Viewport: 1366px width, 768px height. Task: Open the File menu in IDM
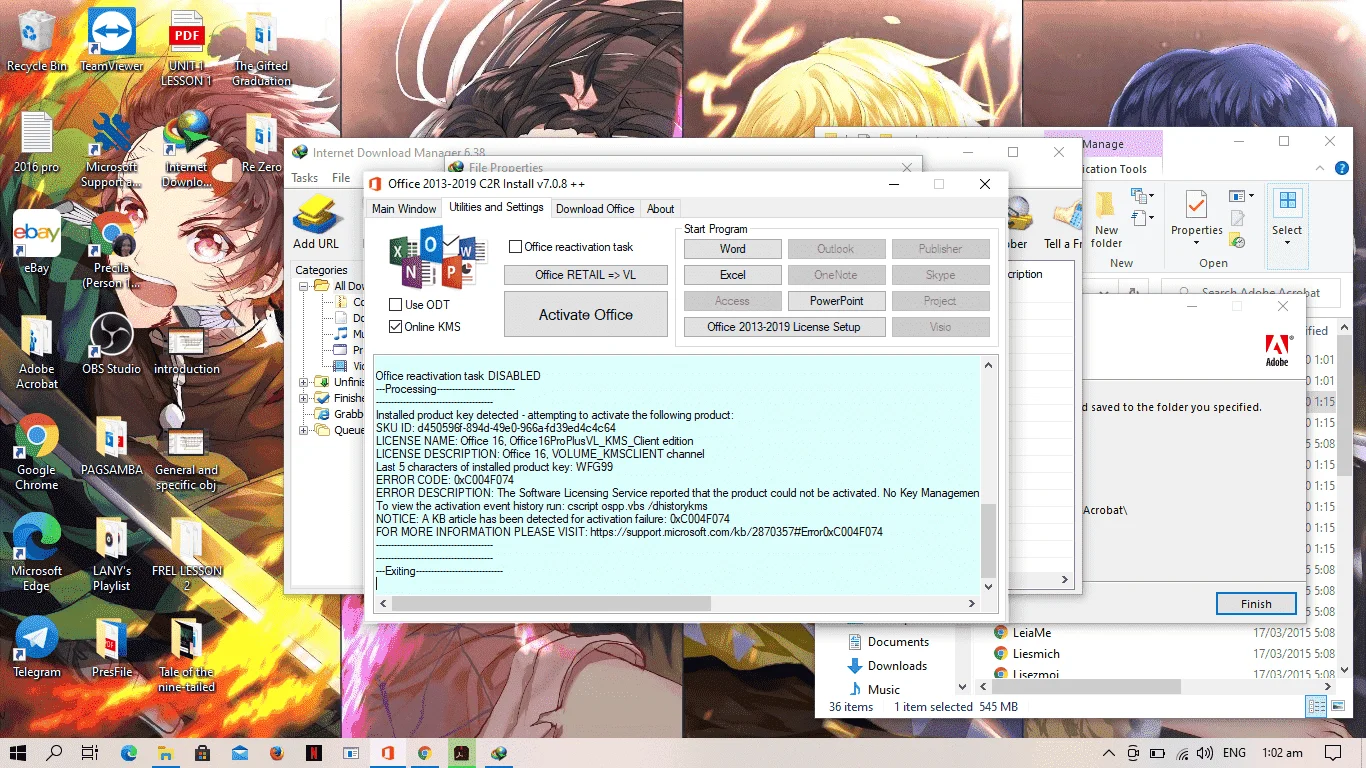click(341, 178)
